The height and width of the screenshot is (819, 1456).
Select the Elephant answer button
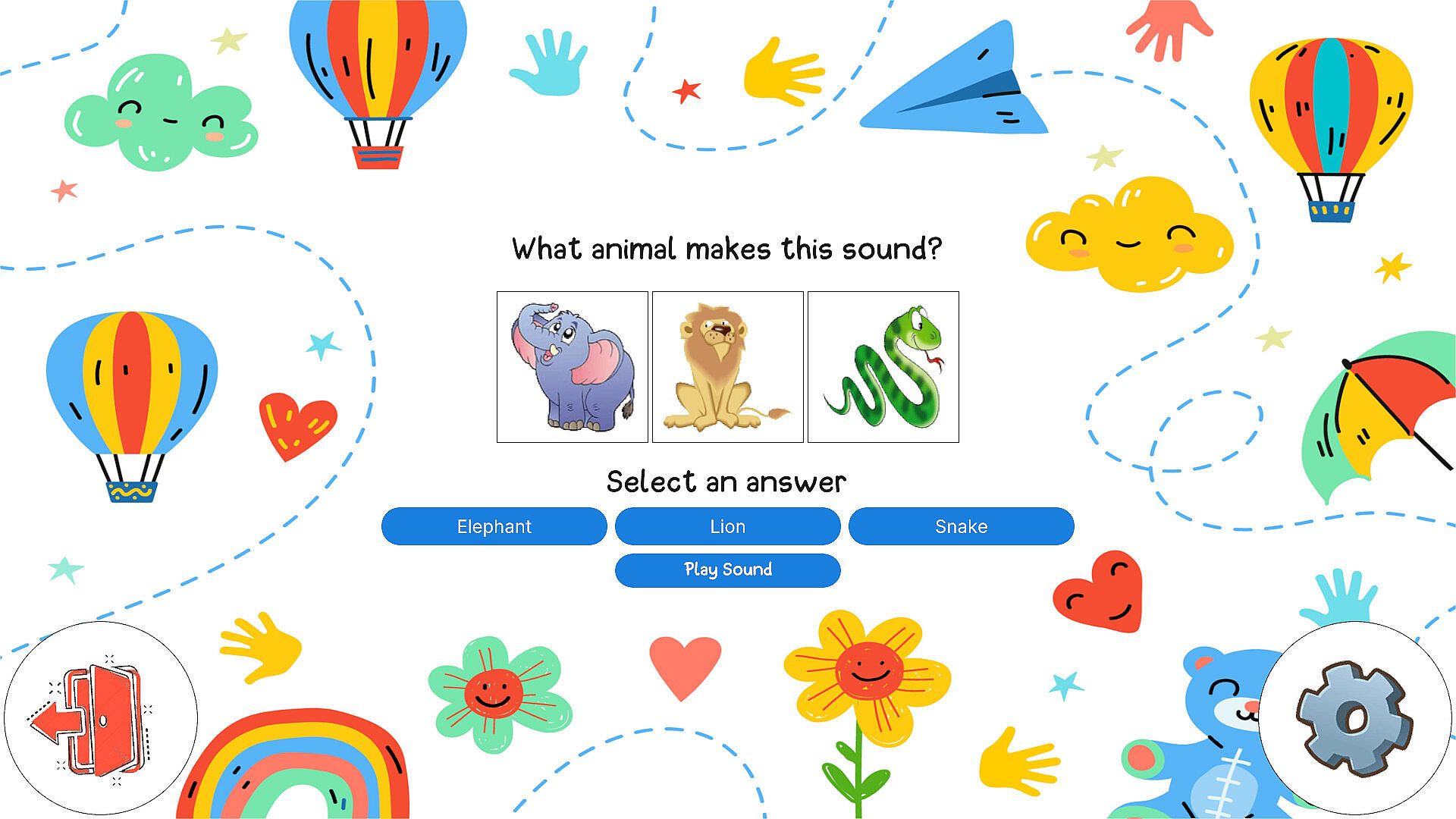[x=494, y=526]
